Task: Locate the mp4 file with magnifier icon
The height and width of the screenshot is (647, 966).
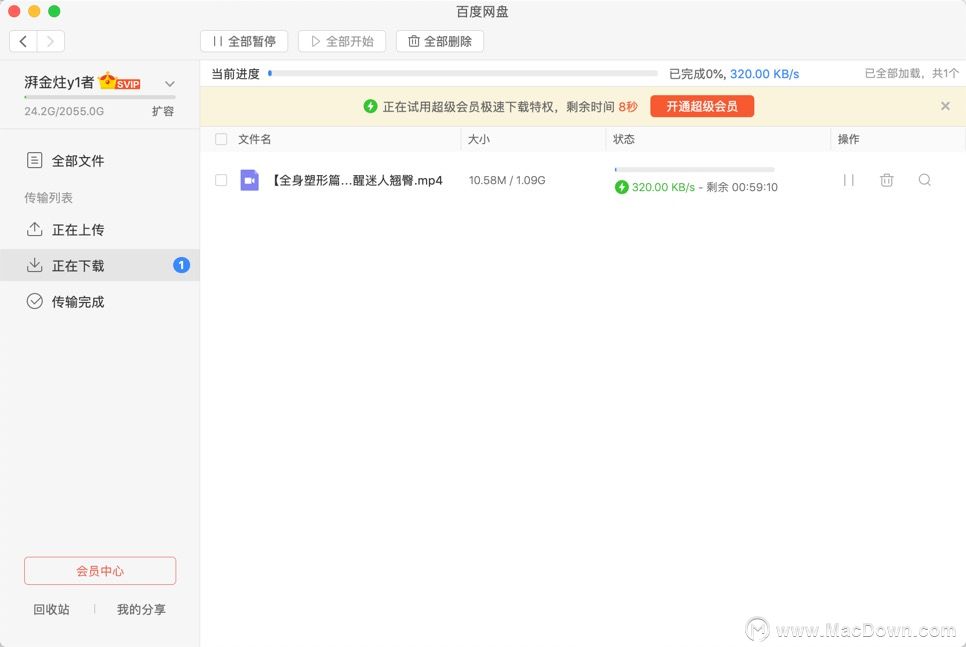Action: 925,180
